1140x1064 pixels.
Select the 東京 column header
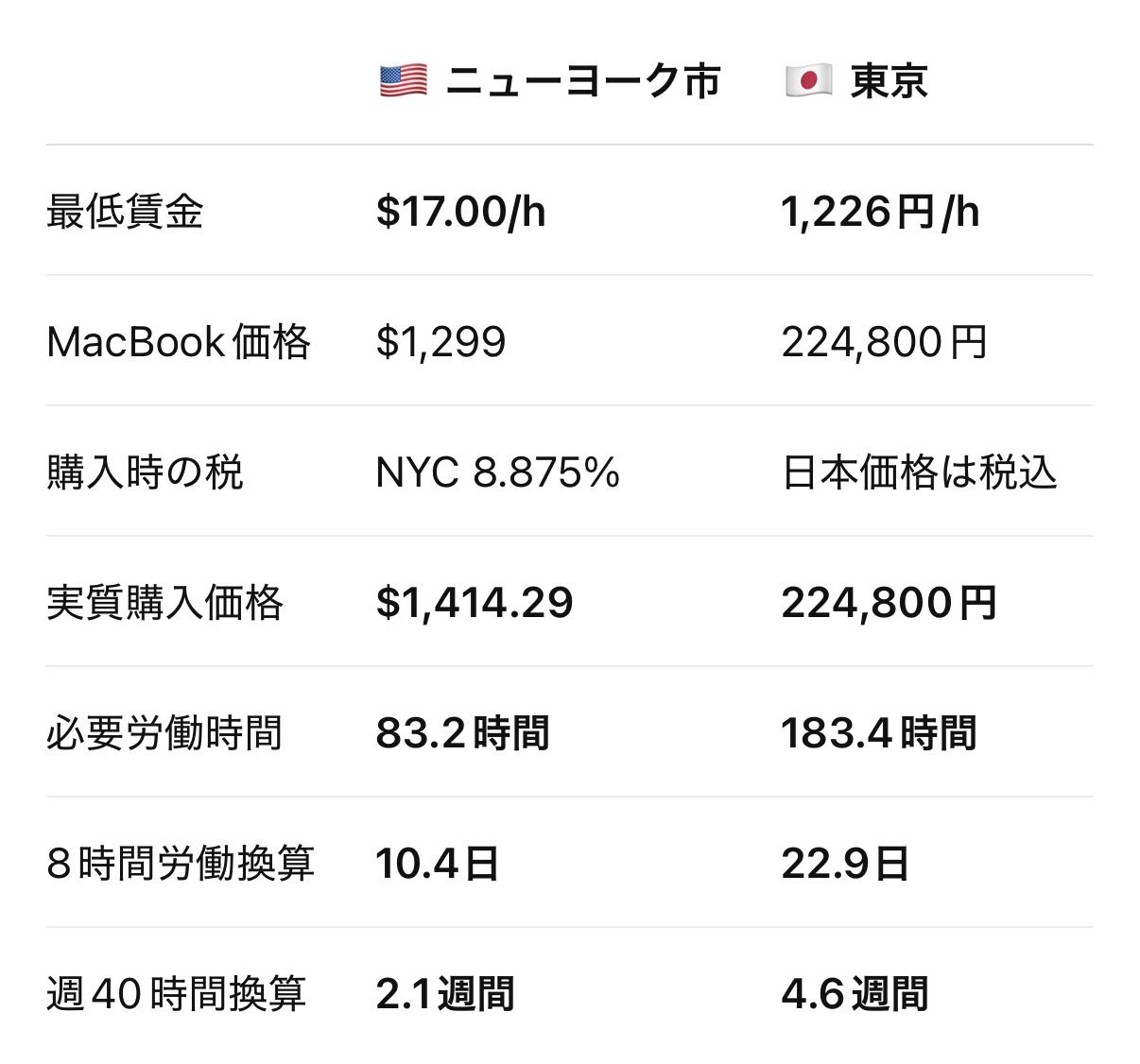[x=889, y=81]
